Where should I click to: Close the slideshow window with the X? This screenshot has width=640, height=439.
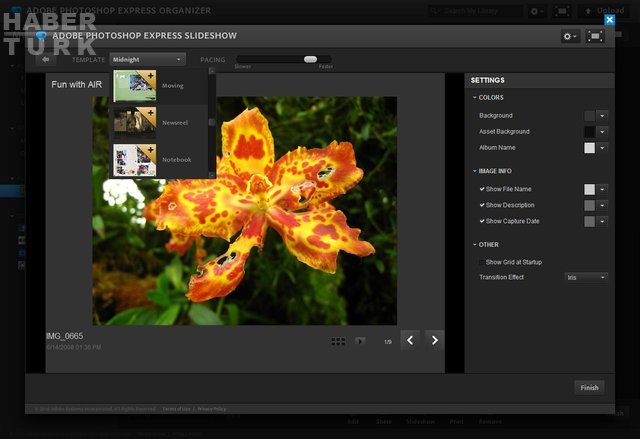click(x=610, y=19)
